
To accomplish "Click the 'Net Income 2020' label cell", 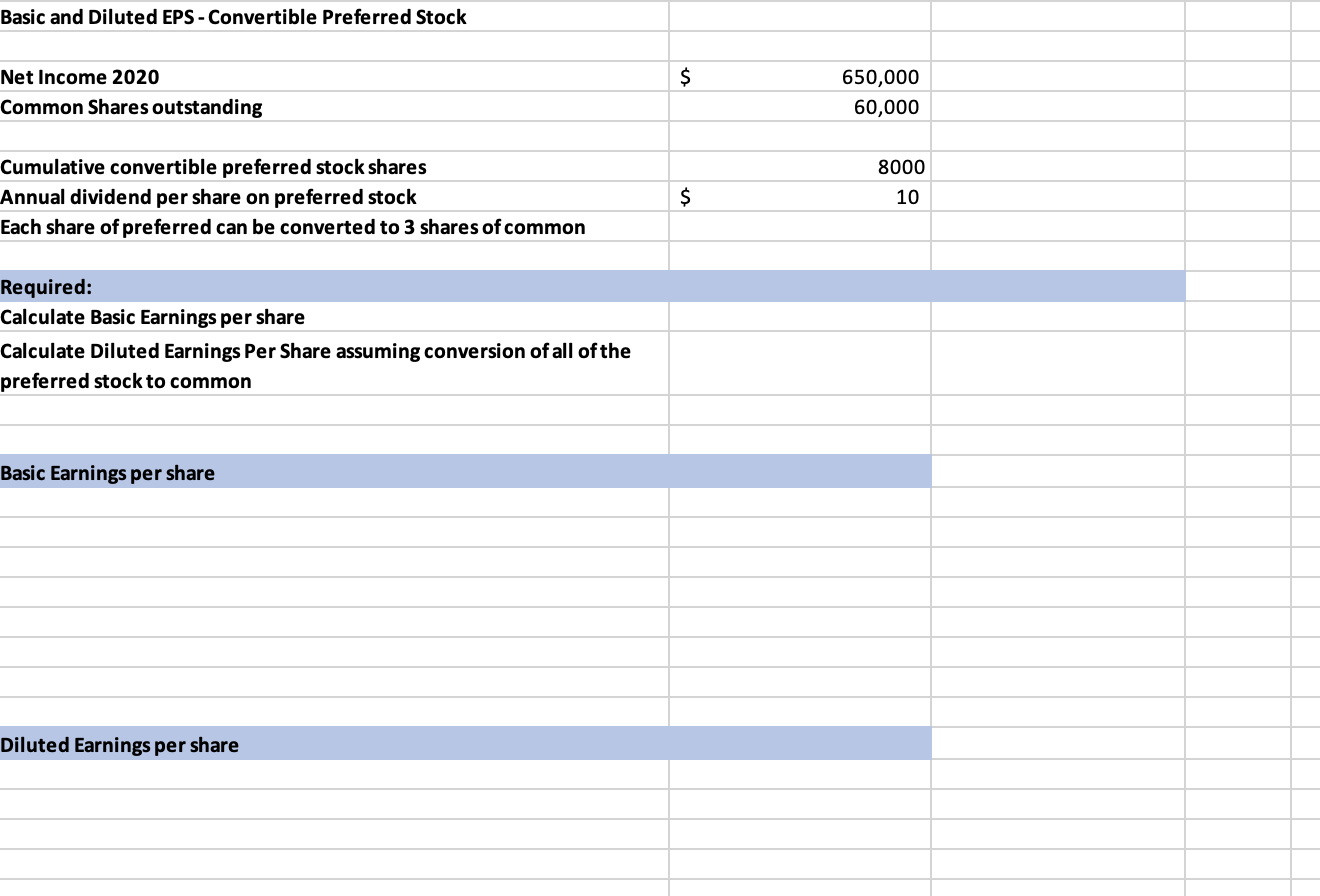I will coord(334,77).
